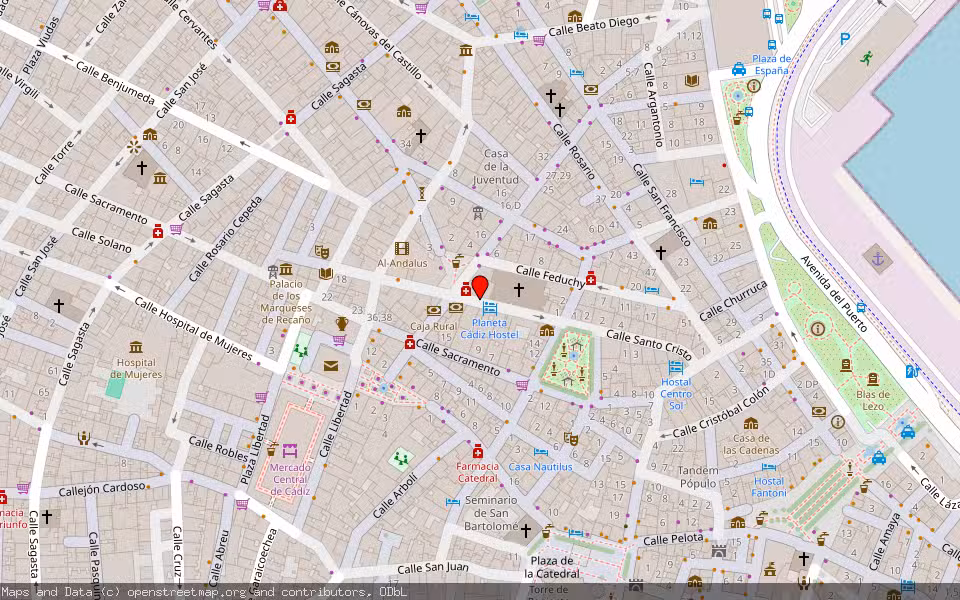
Task: Click the Blas de Lezo monument icon
Action: pos(873,379)
